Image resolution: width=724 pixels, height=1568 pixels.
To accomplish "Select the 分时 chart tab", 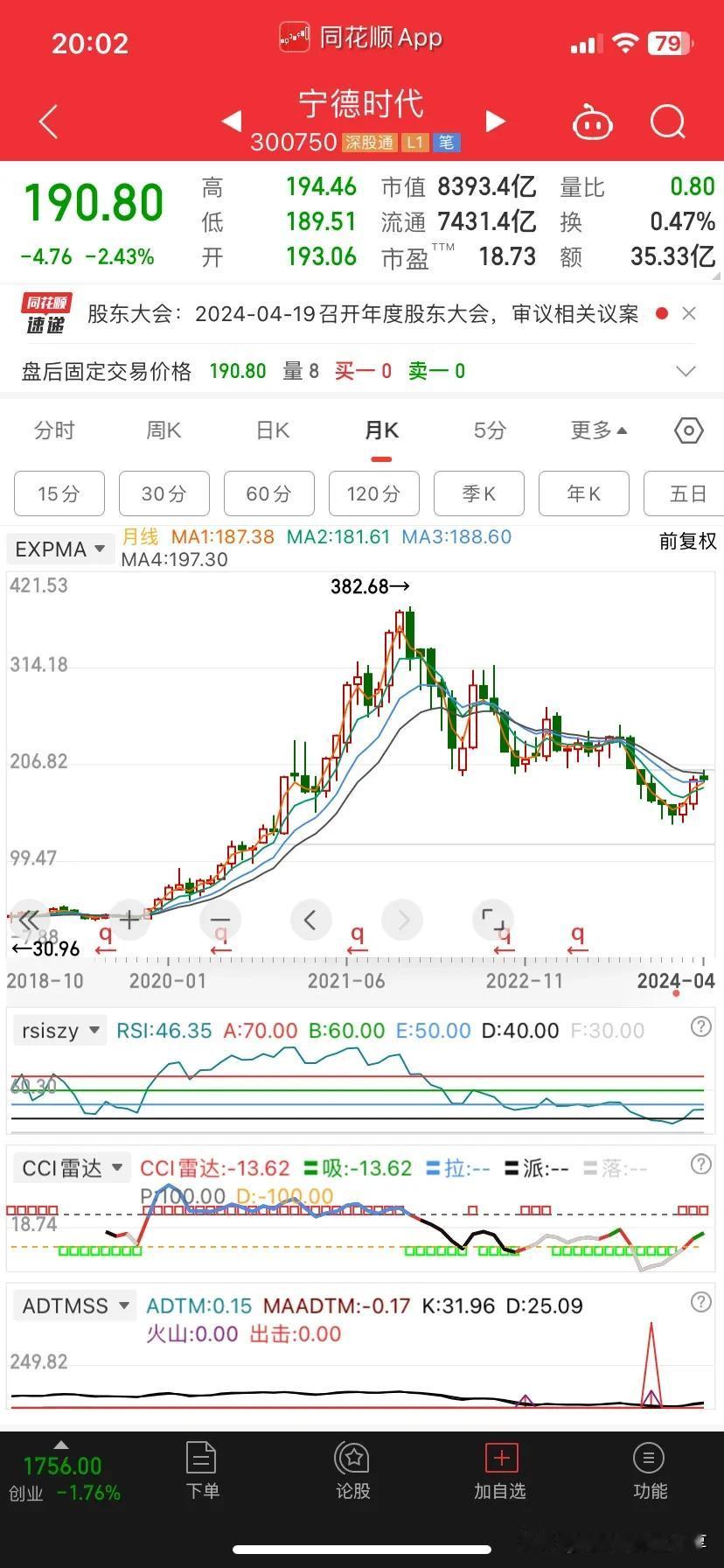I will click(54, 430).
